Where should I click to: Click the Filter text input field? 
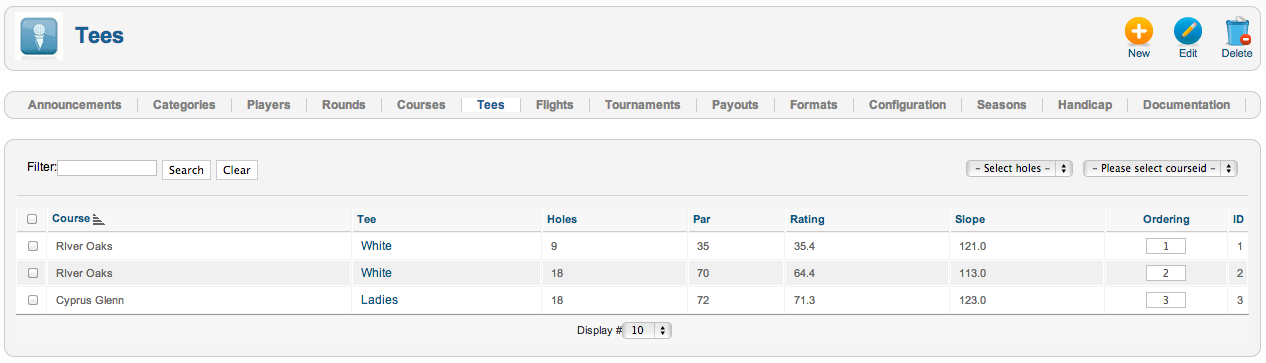click(107, 168)
